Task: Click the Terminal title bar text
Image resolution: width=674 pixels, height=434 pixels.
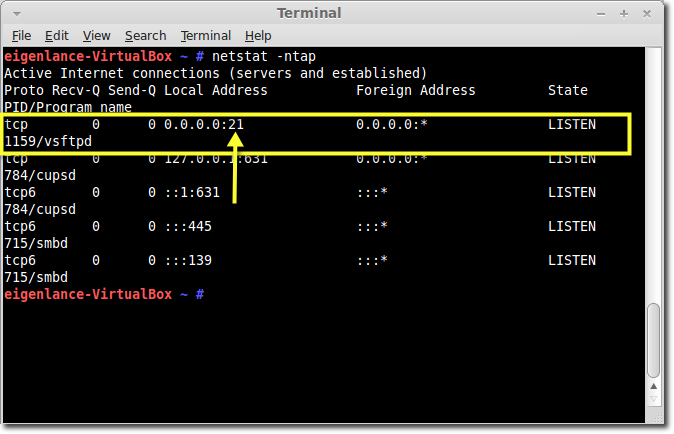Action: click(309, 13)
